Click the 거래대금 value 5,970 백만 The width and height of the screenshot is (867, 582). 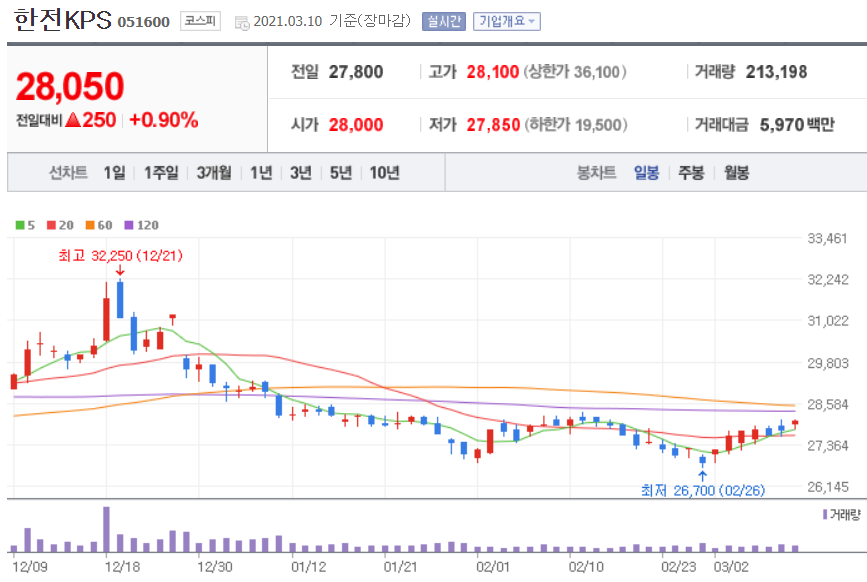[797, 125]
